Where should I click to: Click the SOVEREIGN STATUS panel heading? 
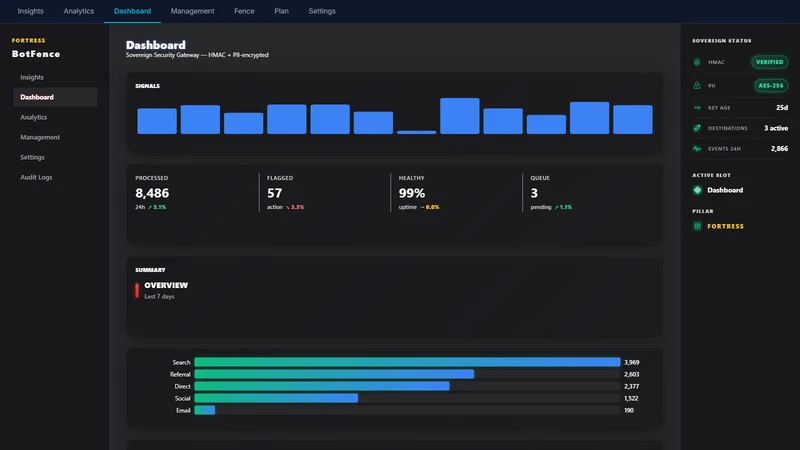point(721,41)
